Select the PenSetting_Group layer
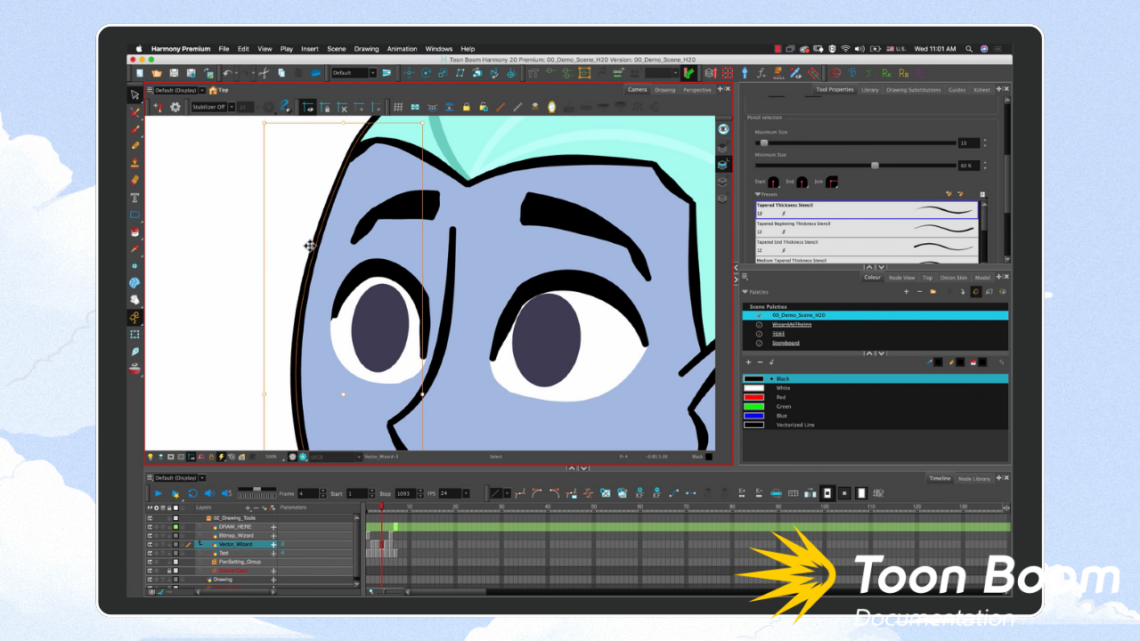This screenshot has width=1140, height=641. click(239, 562)
